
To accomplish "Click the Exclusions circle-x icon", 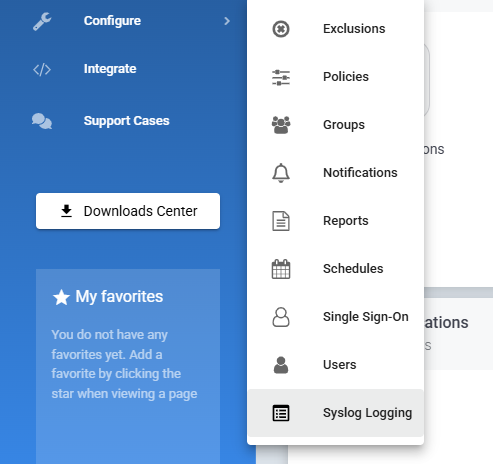I will pyautogui.click(x=281, y=29).
